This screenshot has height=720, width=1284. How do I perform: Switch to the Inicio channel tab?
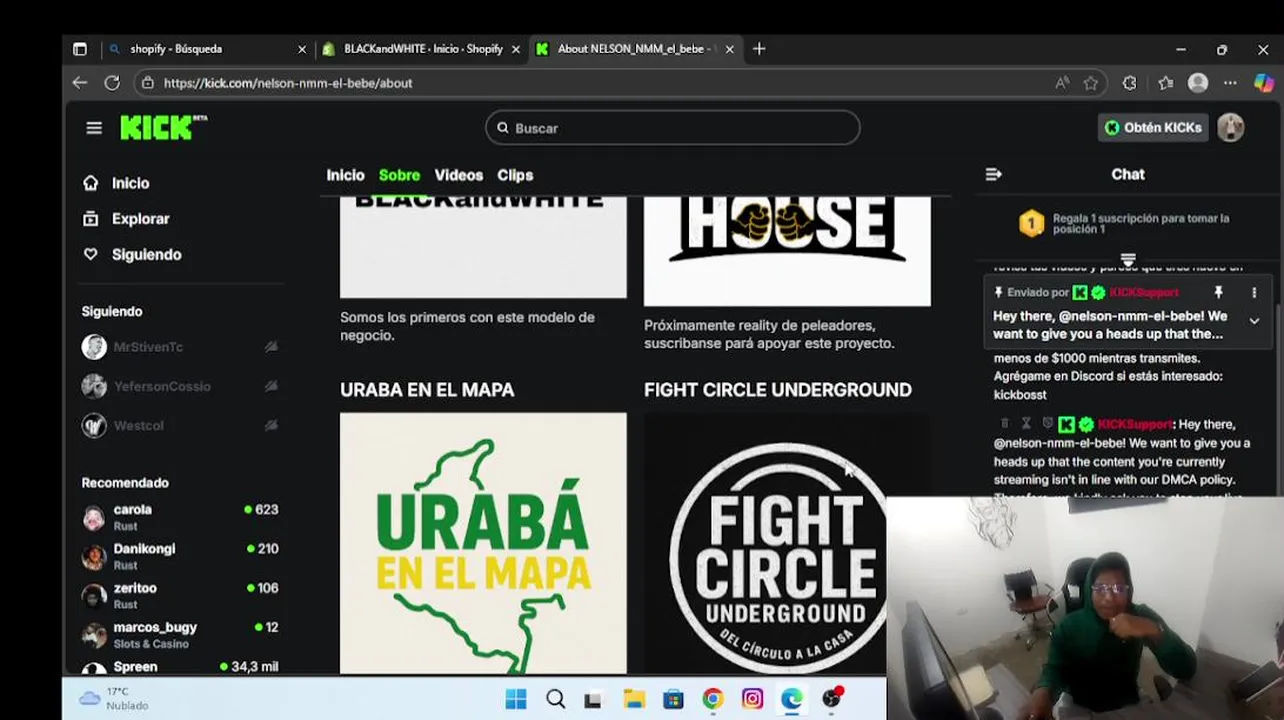coord(345,175)
